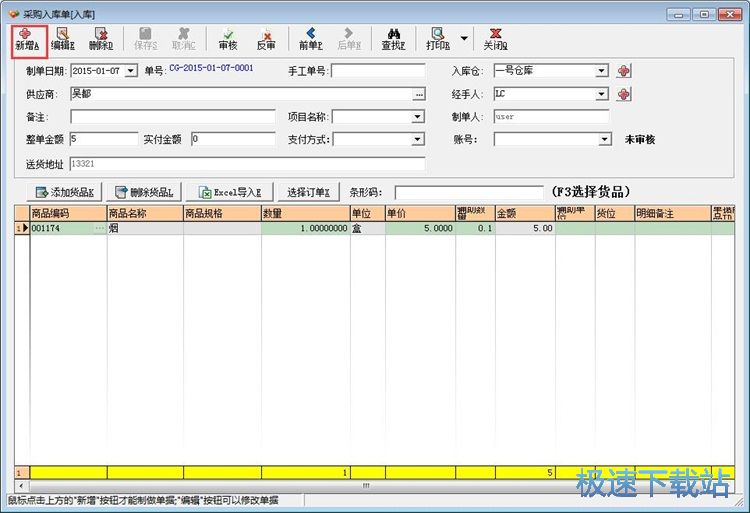Click the 货位 column header
Image resolution: width=750 pixels, height=513 pixels.
pyautogui.click(x=615, y=213)
